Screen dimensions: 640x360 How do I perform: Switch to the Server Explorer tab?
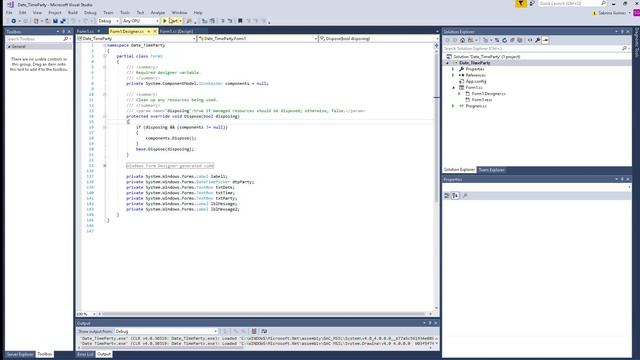coord(20,354)
